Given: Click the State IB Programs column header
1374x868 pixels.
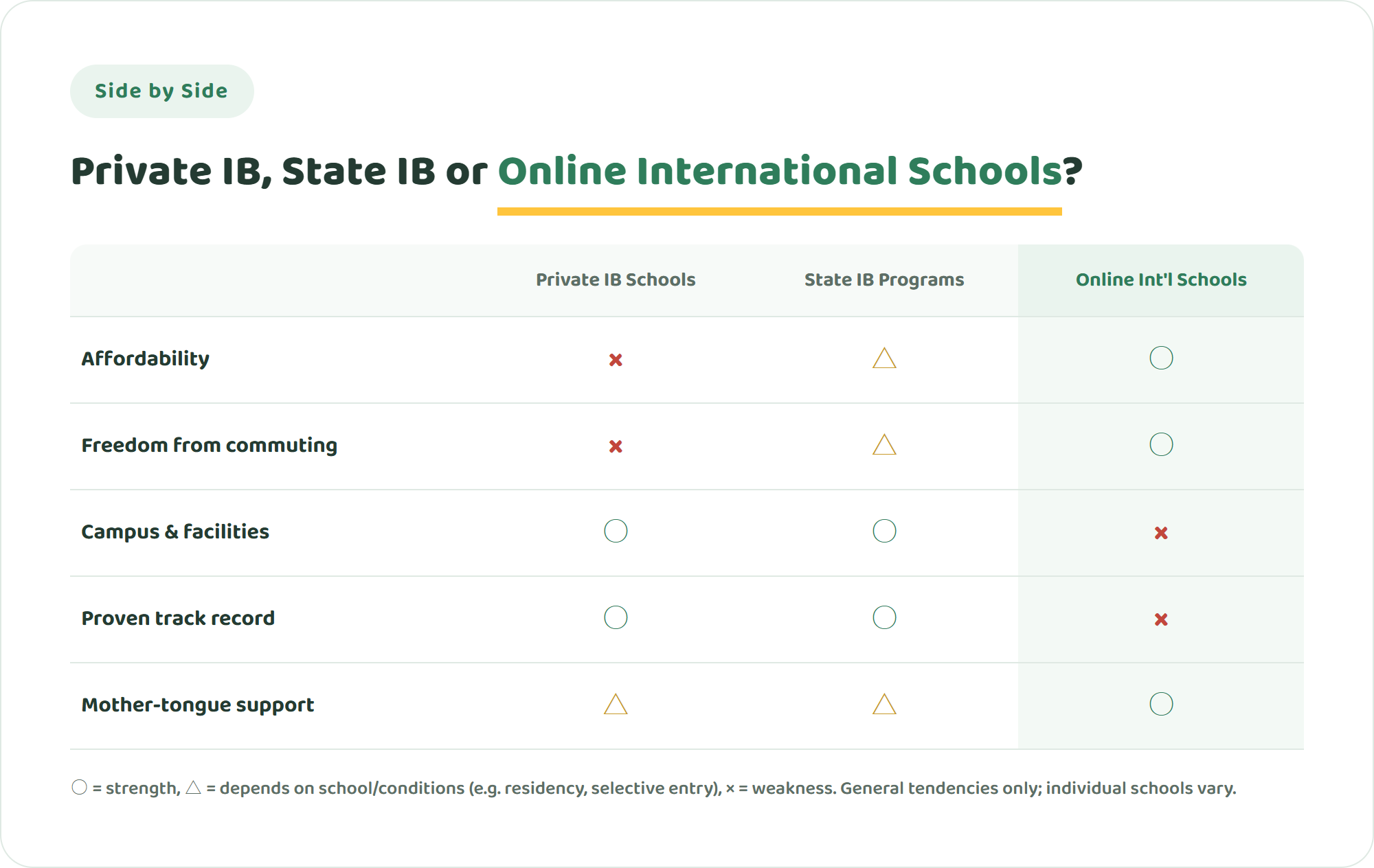Looking at the screenshot, I should tap(884, 279).
